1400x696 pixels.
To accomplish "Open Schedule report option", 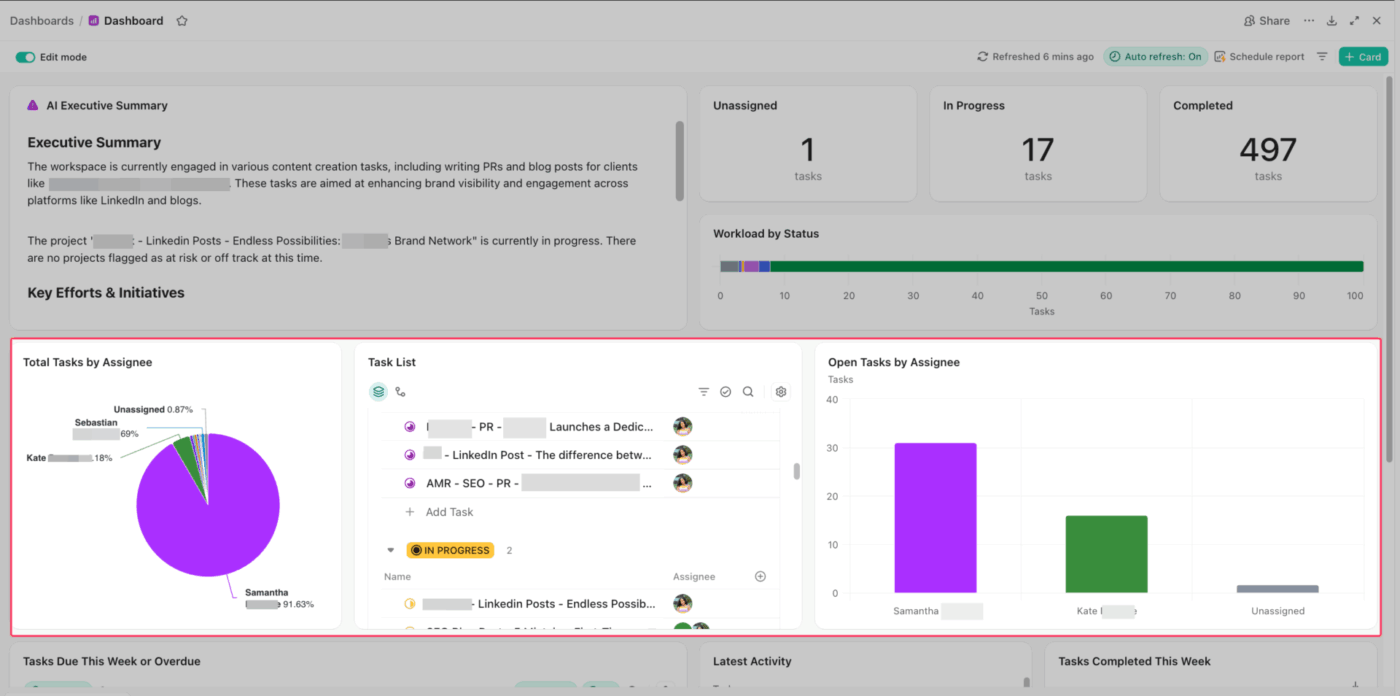I will coord(1259,57).
